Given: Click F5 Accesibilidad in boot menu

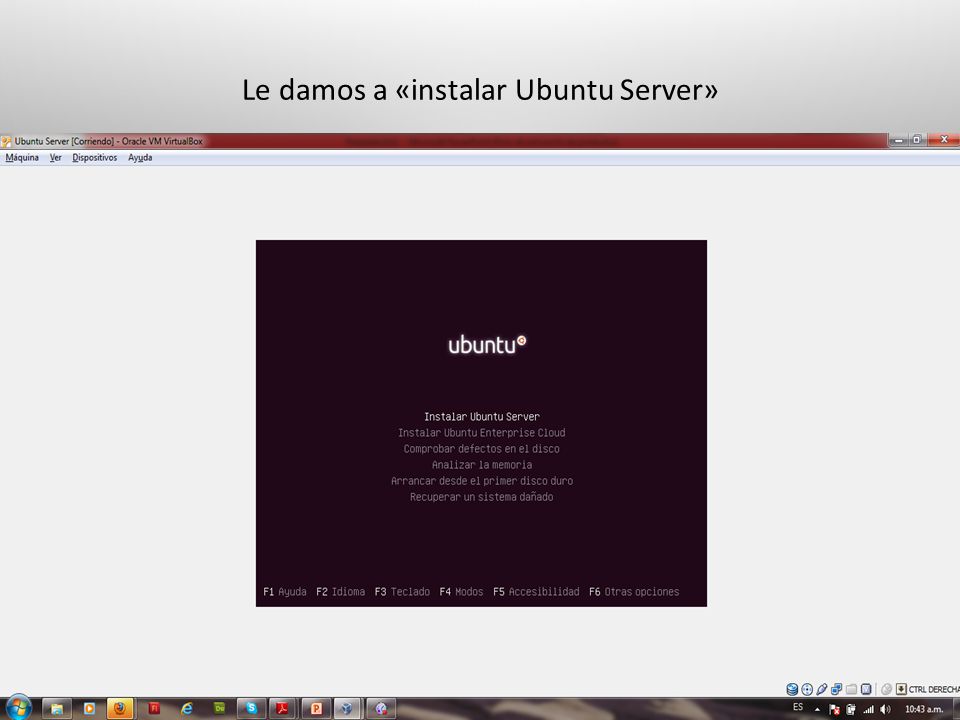Looking at the screenshot, I should [x=536, y=591].
